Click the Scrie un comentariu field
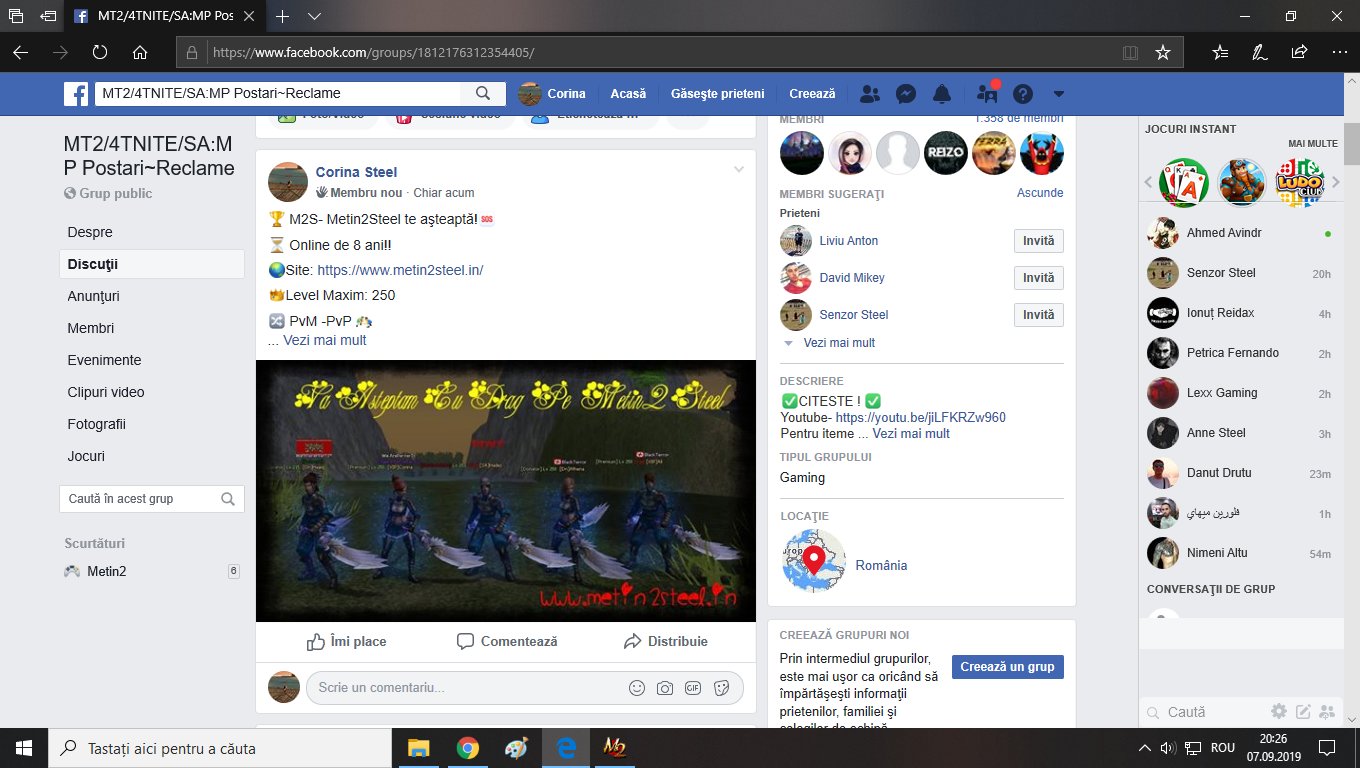Screen dimensions: 1360x768 [x=465, y=688]
